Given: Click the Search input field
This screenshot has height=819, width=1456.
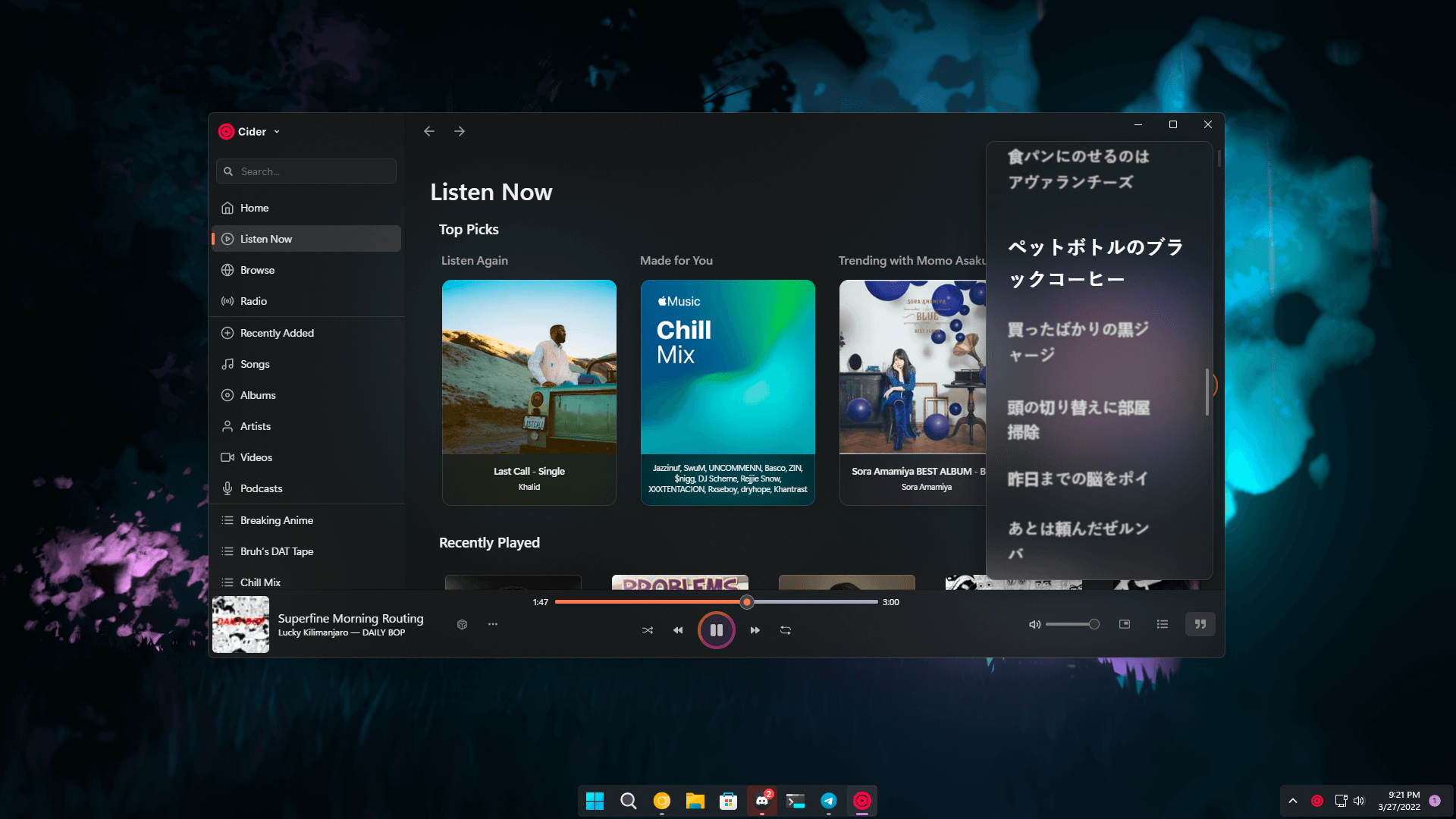Looking at the screenshot, I should tap(306, 171).
